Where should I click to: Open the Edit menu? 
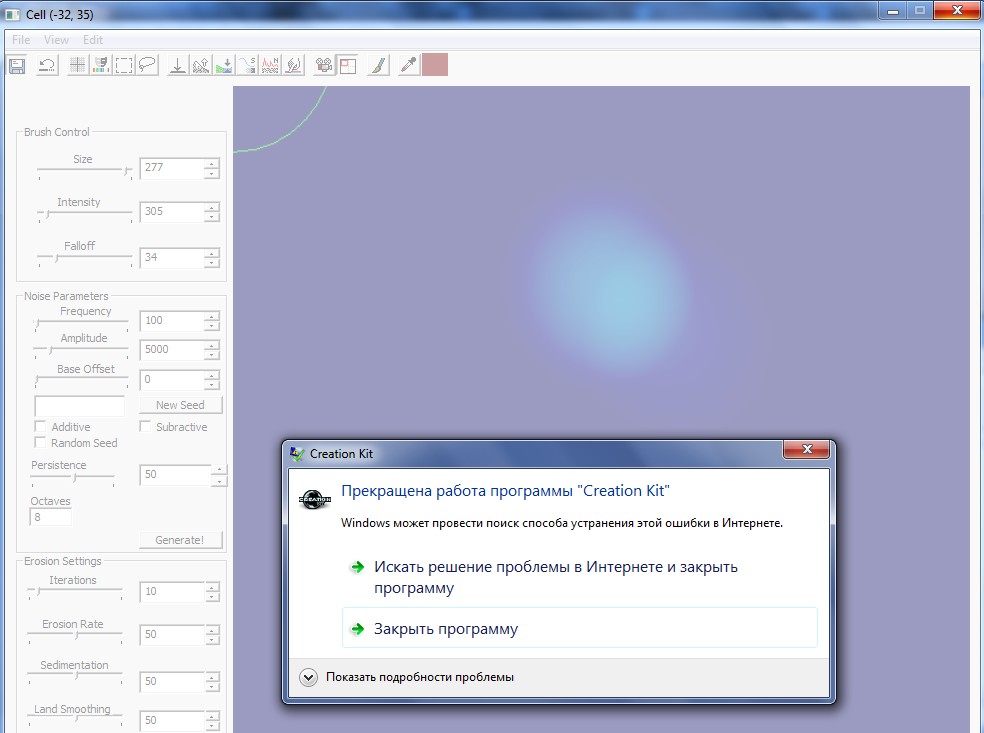coord(93,40)
